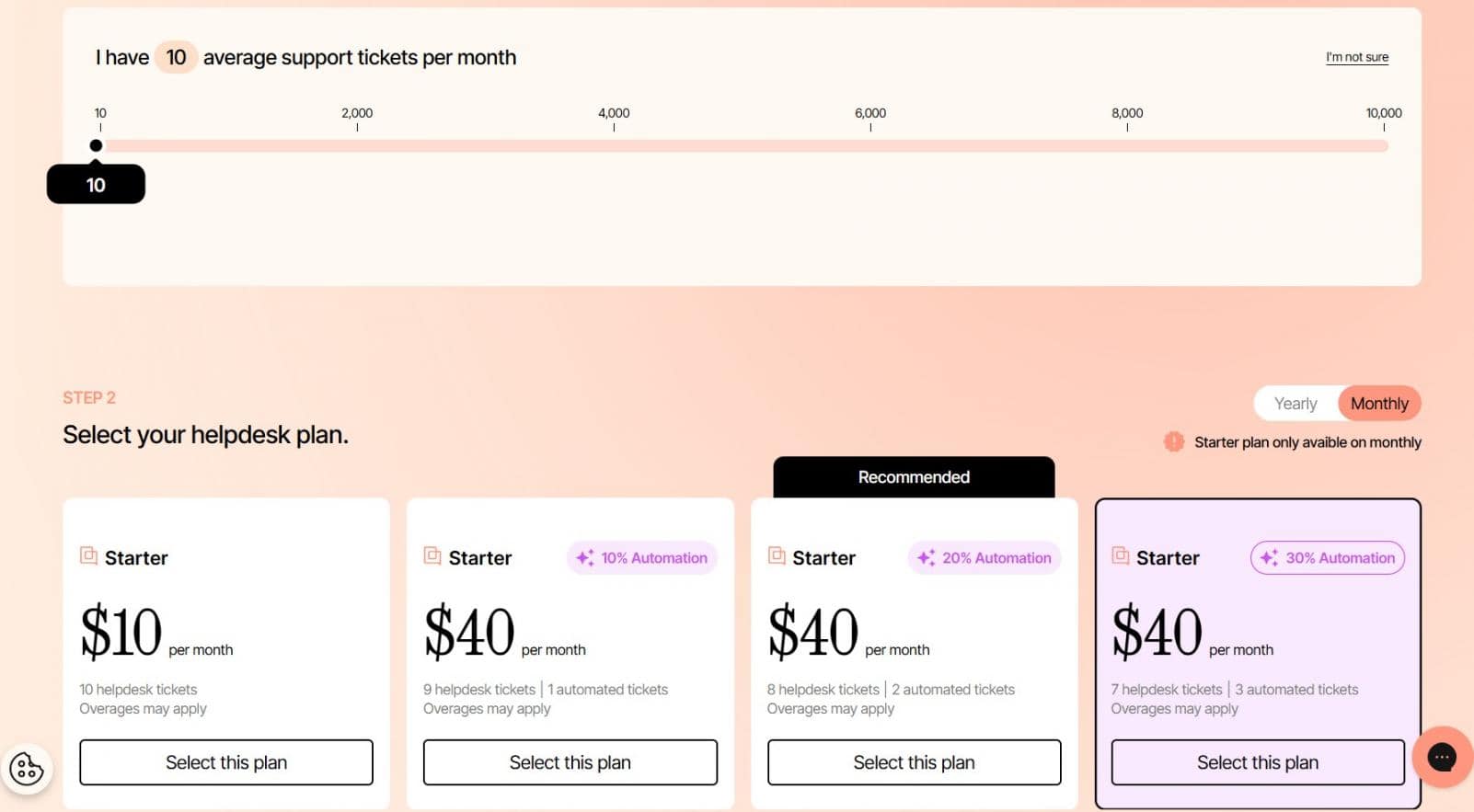
Task: Open the live chat widget
Action: point(1441,757)
